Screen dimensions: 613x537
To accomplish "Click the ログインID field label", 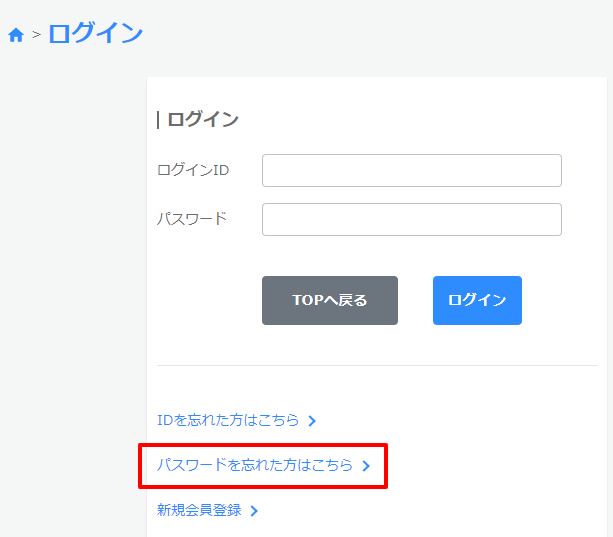I will (193, 170).
